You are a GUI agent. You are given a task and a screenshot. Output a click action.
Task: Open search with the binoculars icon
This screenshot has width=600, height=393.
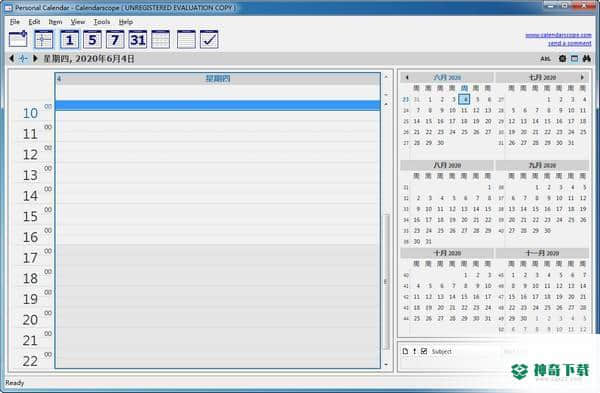coord(587,59)
